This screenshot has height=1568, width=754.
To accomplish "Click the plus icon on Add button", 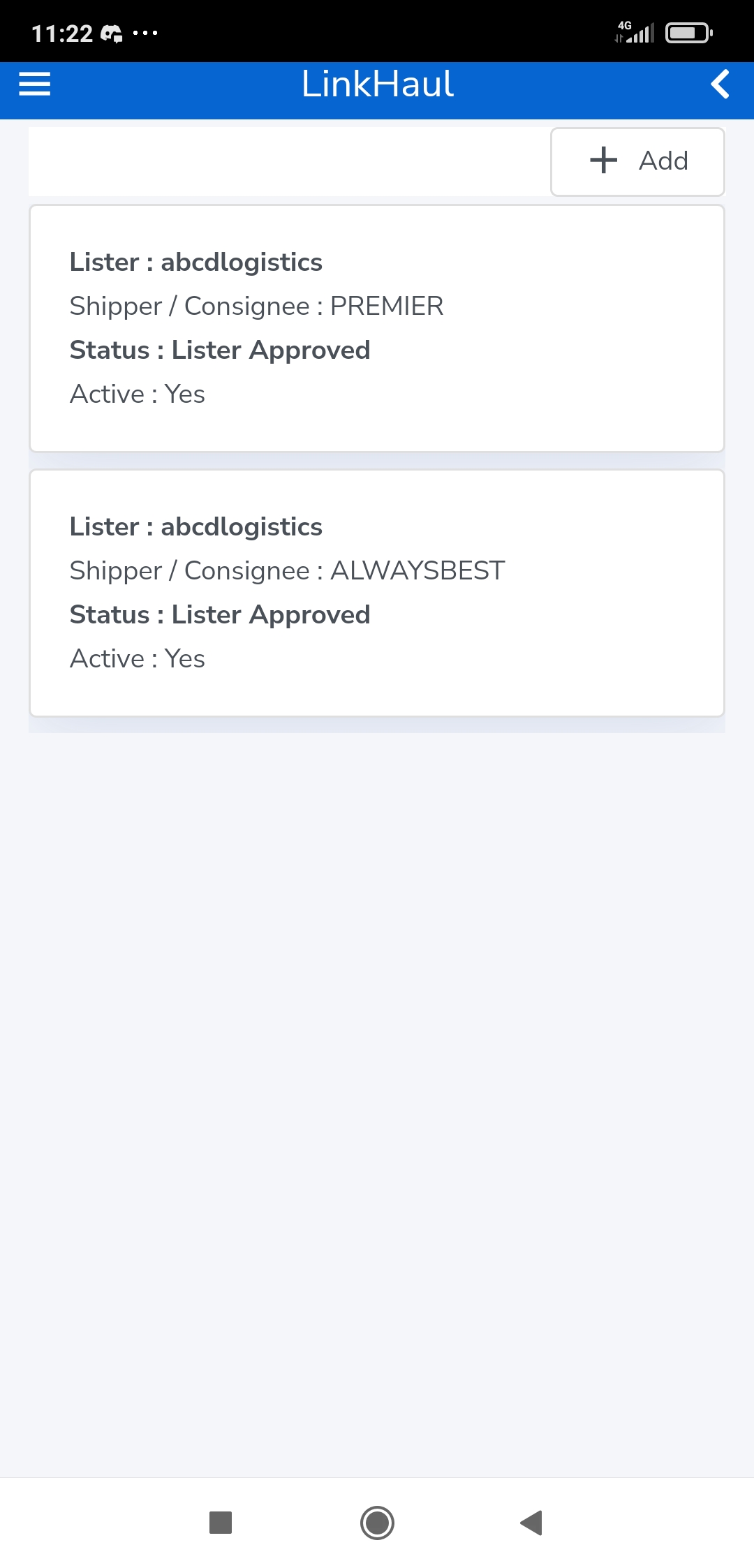I will [604, 160].
